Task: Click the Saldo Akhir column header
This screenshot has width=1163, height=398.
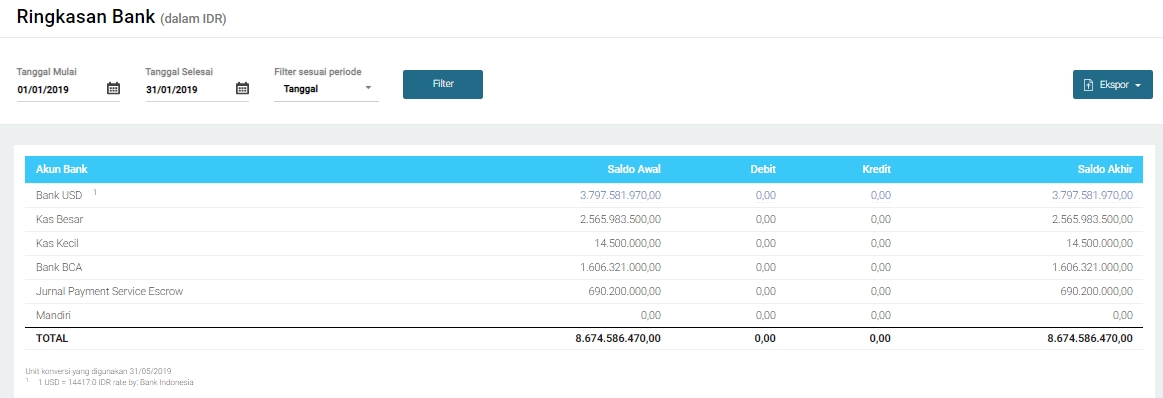Action: click(1104, 169)
